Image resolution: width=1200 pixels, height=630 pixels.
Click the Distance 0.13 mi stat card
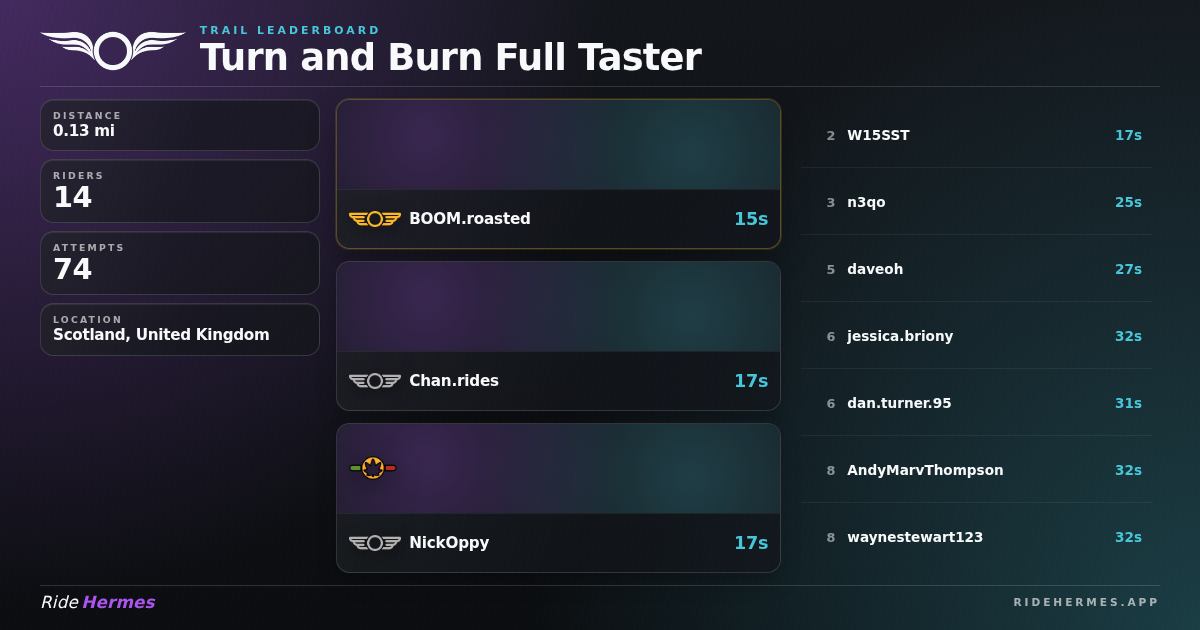(x=180, y=125)
